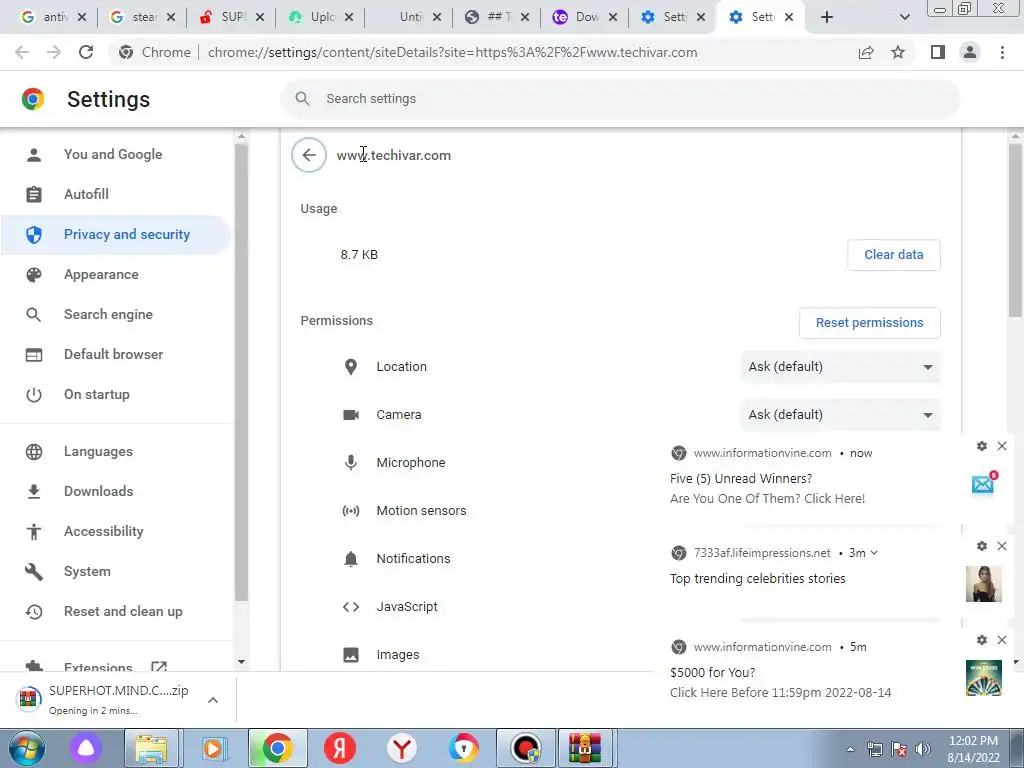This screenshot has width=1024, height=768.
Task: Click the Camera permission icon
Action: pyautogui.click(x=351, y=415)
